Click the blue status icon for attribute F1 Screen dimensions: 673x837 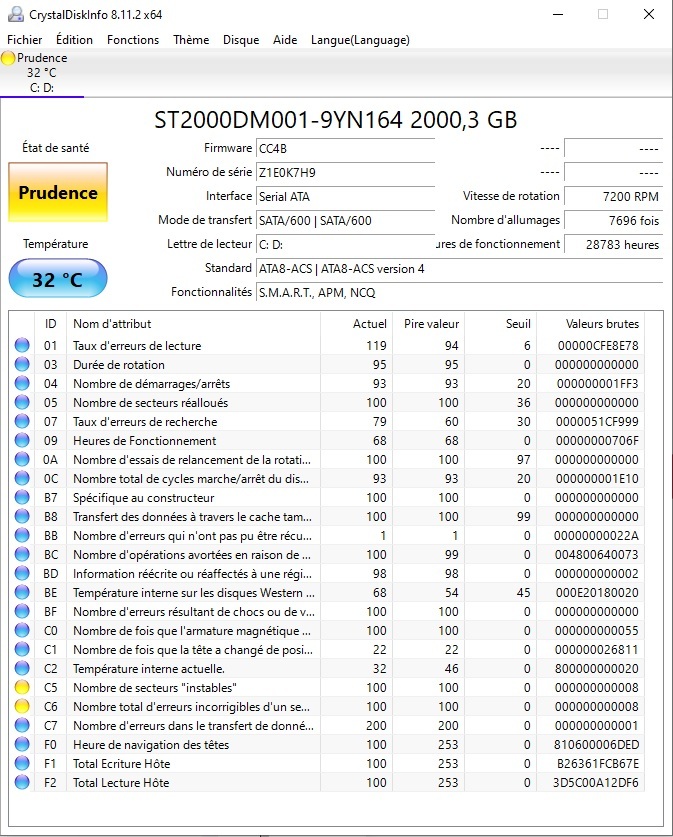click(x=22, y=763)
